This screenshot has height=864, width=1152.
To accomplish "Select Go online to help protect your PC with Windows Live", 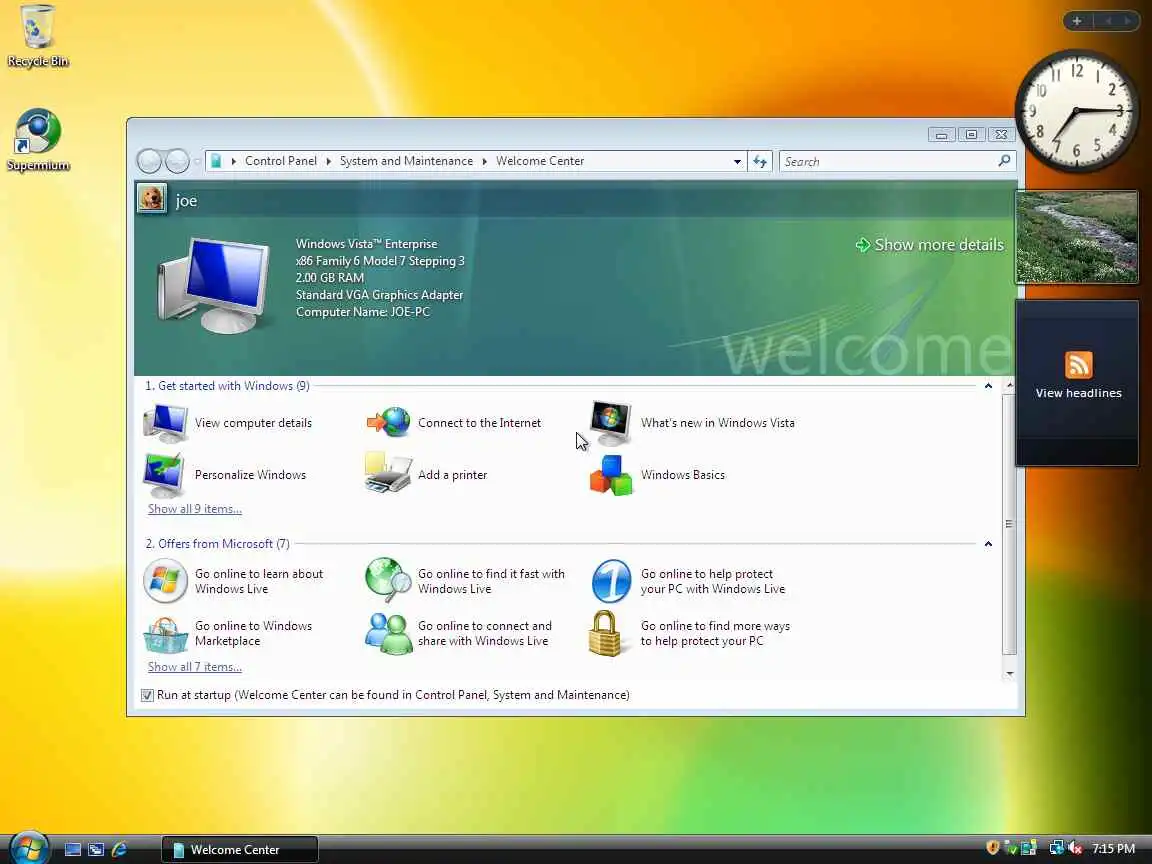I will click(688, 581).
